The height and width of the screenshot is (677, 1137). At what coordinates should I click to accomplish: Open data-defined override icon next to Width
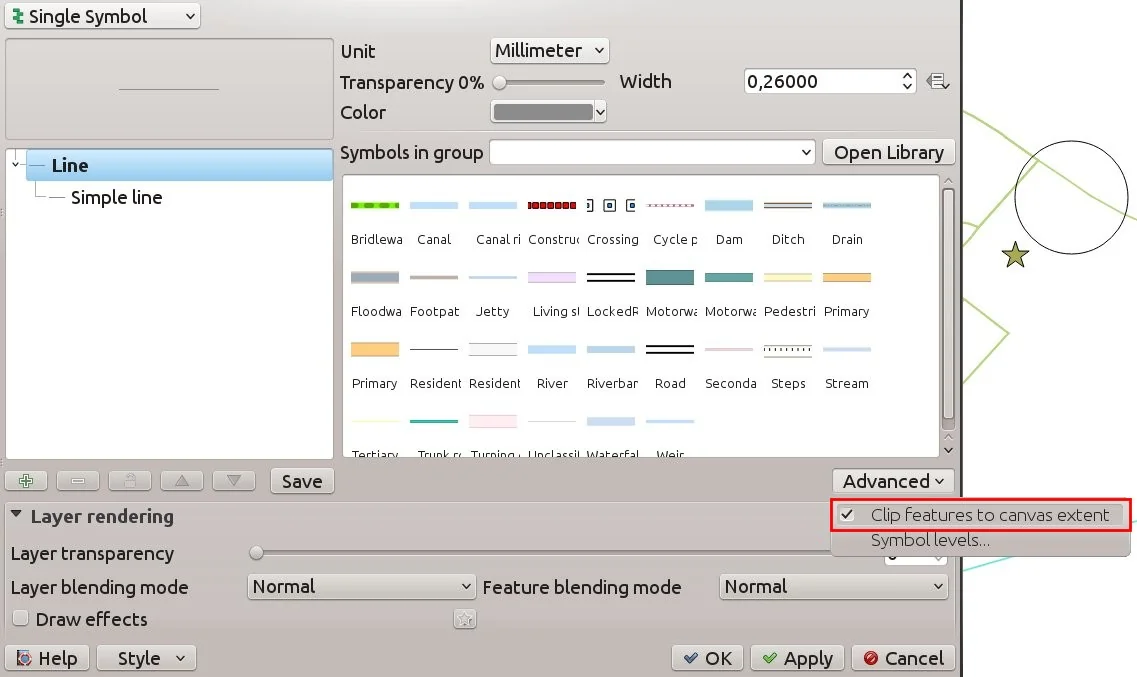click(937, 82)
